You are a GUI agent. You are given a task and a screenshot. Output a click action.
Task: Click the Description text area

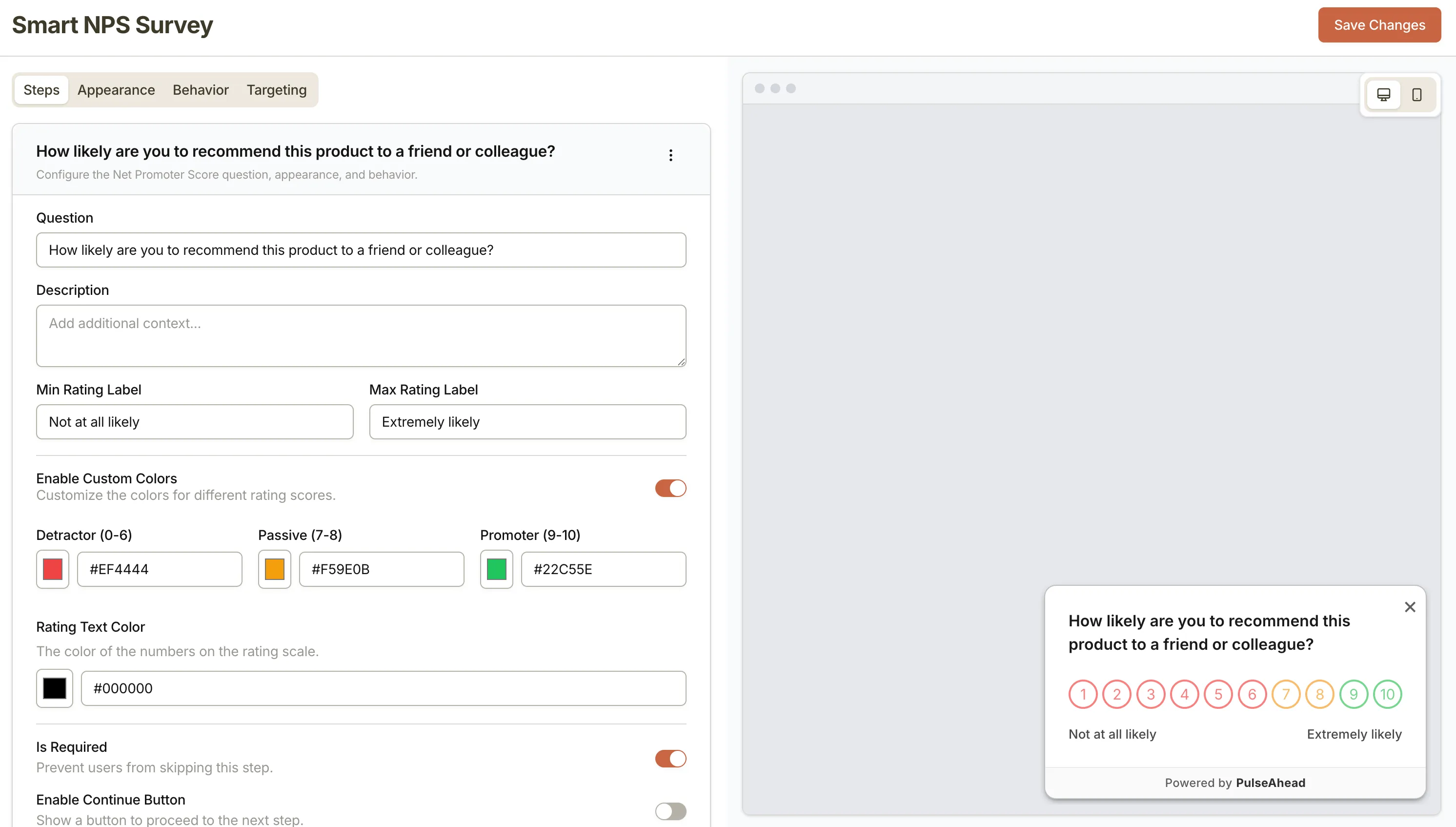[x=361, y=336]
